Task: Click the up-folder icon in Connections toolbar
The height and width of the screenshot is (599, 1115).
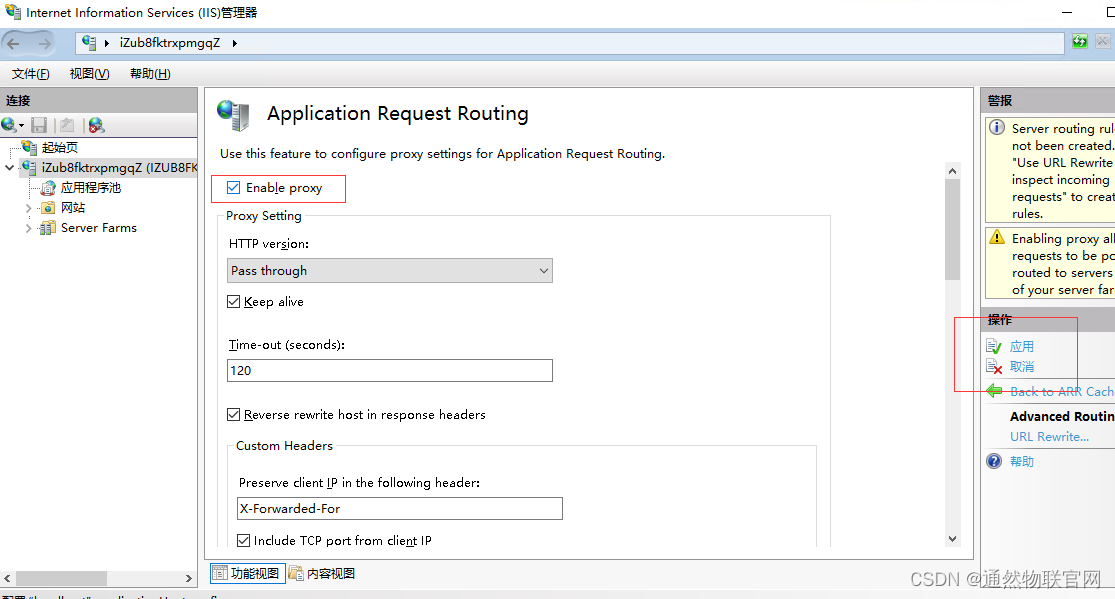Action: (x=68, y=125)
